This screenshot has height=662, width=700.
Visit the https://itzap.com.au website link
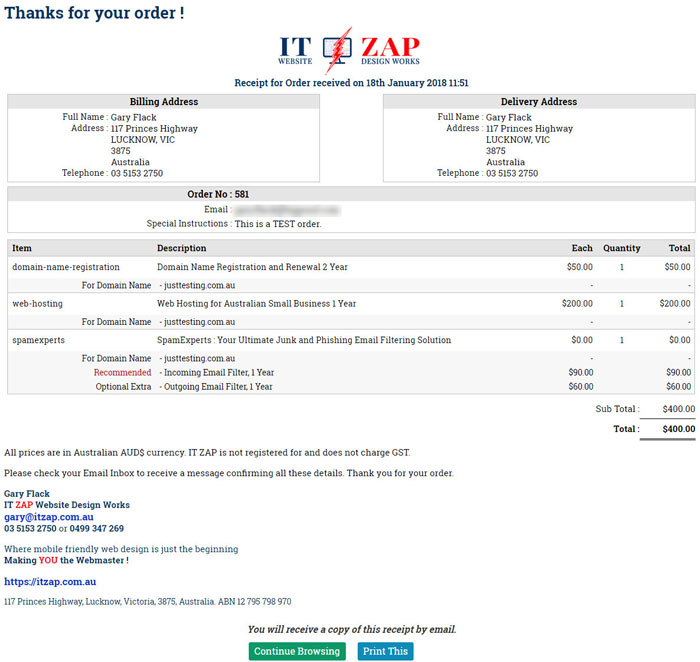(x=50, y=581)
